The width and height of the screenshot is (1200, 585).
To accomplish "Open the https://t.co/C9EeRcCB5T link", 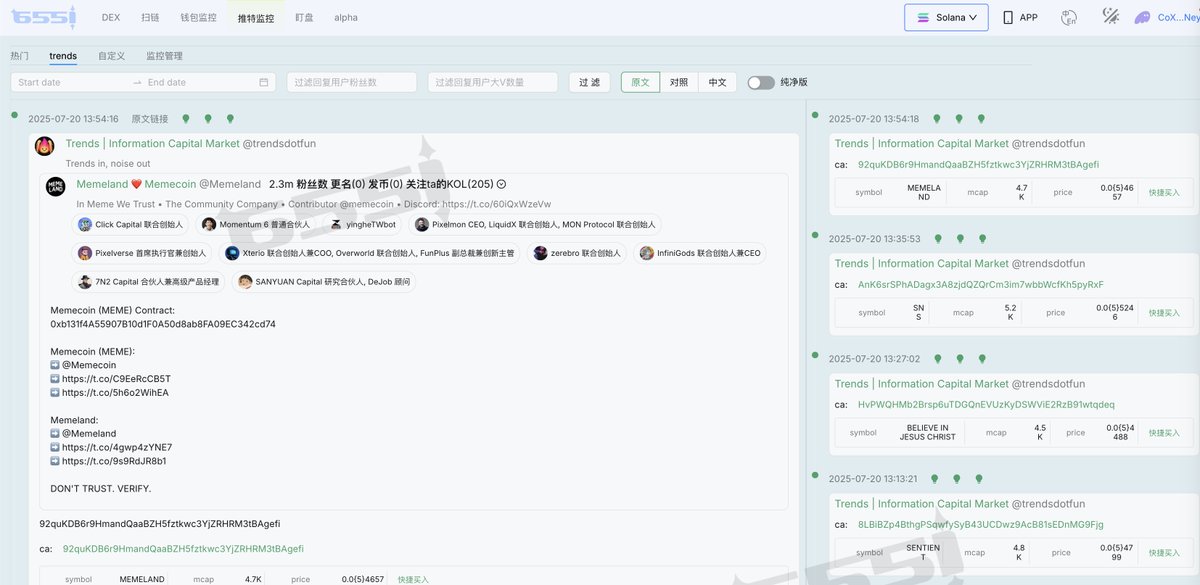I will (x=116, y=379).
